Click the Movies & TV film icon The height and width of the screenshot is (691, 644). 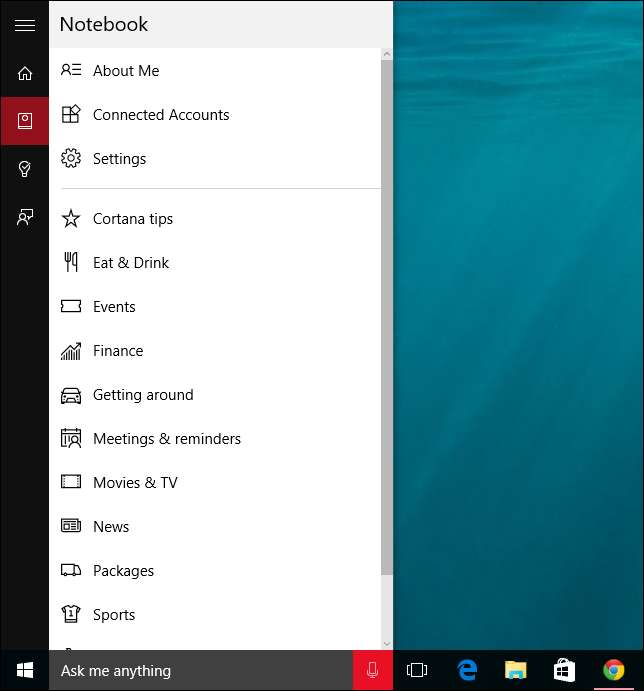(71, 482)
